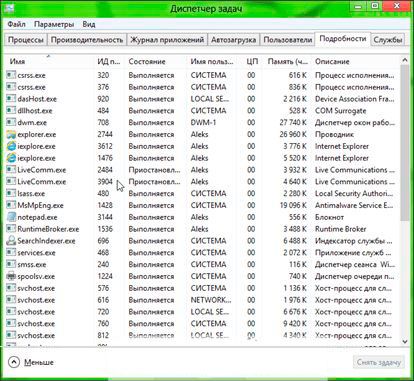Click the SearchIndexer.exe icon
This screenshot has width=414, height=381.
tap(11, 241)
